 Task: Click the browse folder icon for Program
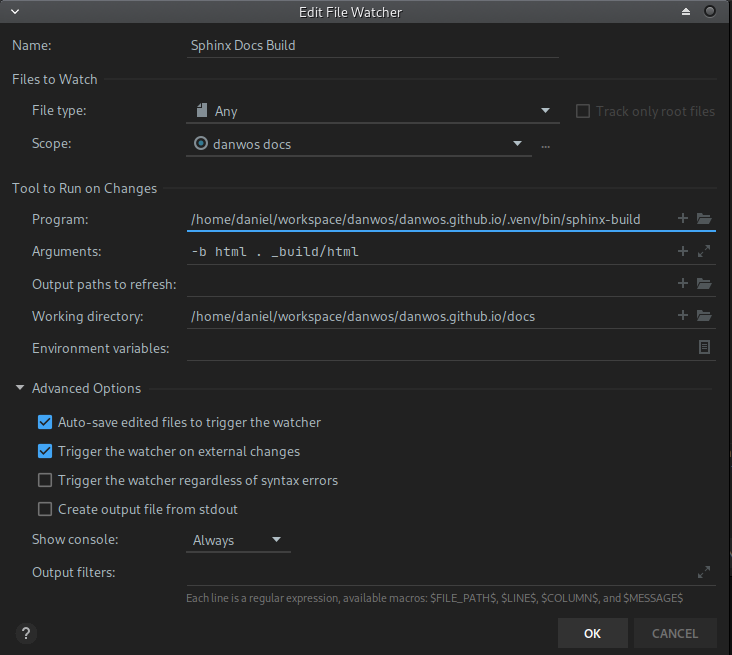click(x=704, y=219)
